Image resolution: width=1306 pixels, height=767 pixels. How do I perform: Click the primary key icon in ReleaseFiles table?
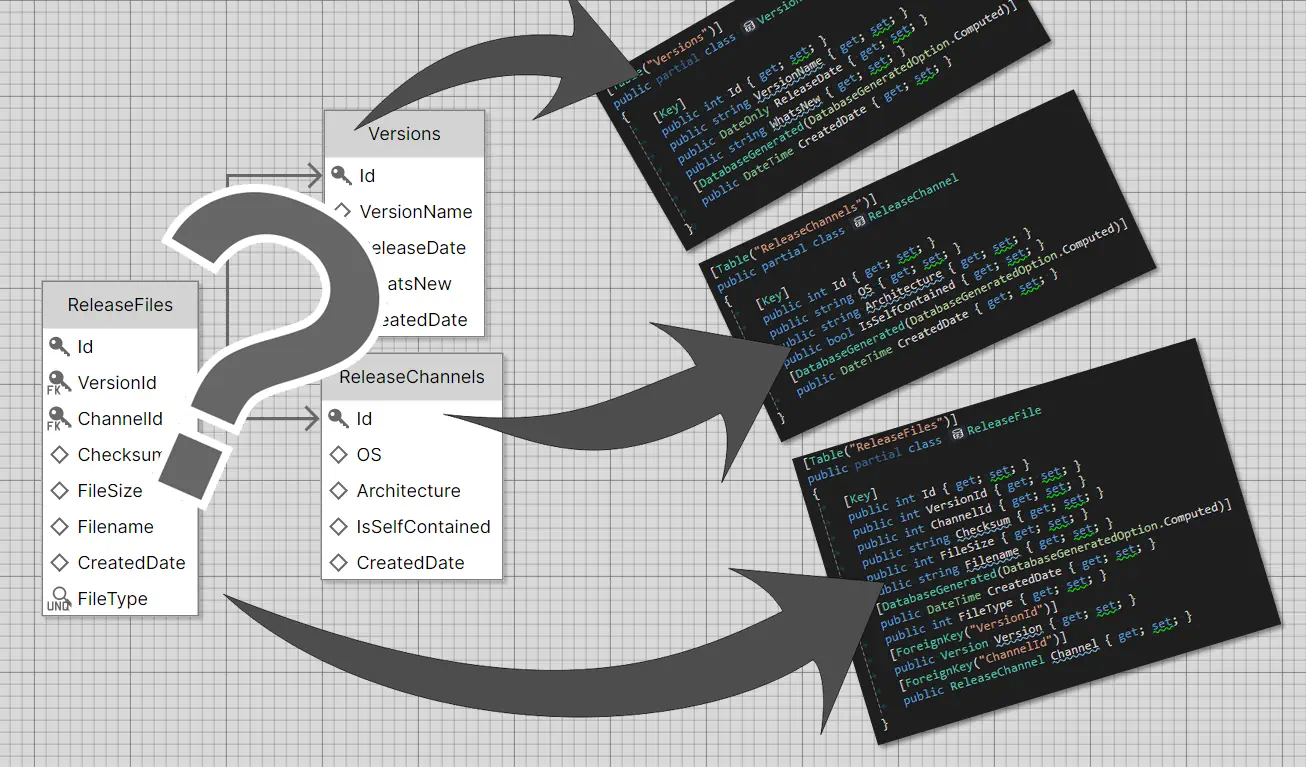coord(59,346)
